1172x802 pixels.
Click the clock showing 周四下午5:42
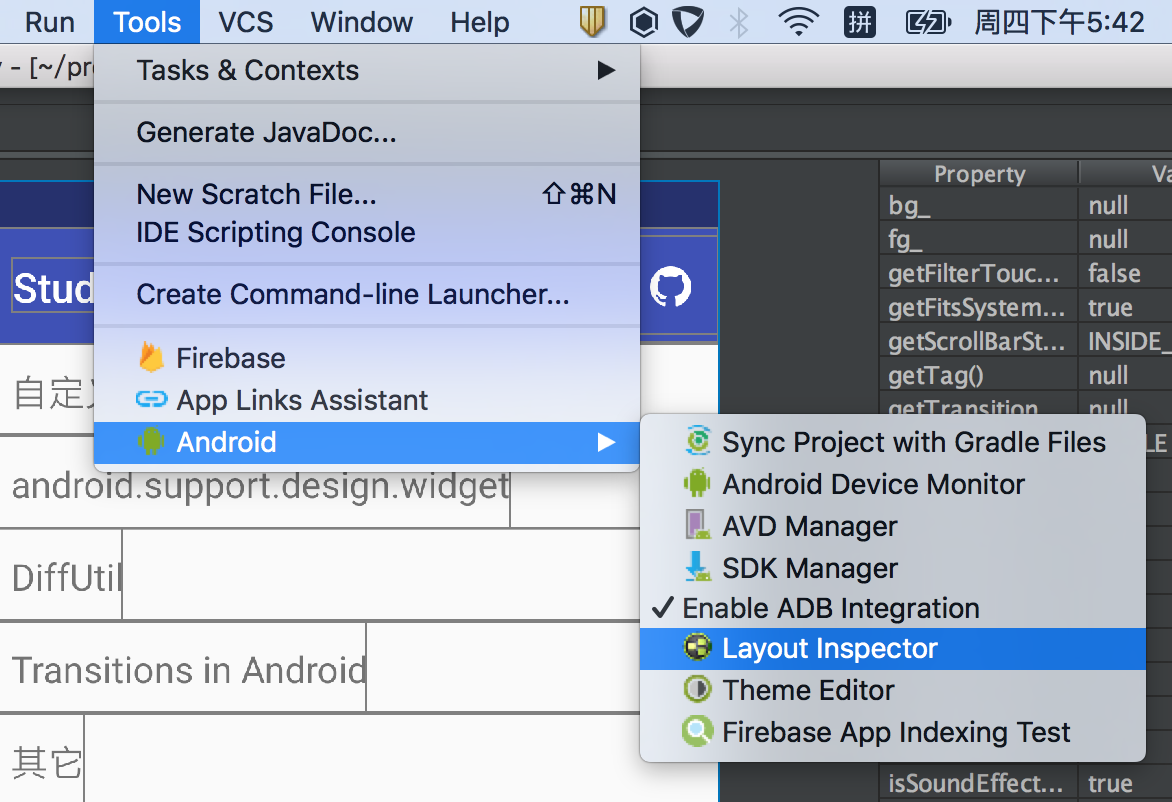click(x=1059, y=22)
